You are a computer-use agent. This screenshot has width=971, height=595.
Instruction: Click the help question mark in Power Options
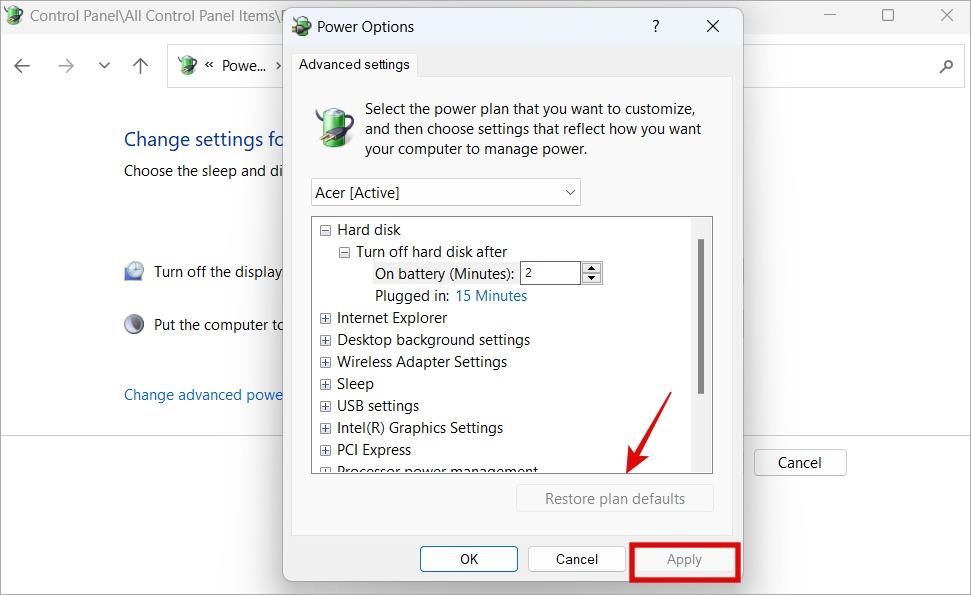655,26
